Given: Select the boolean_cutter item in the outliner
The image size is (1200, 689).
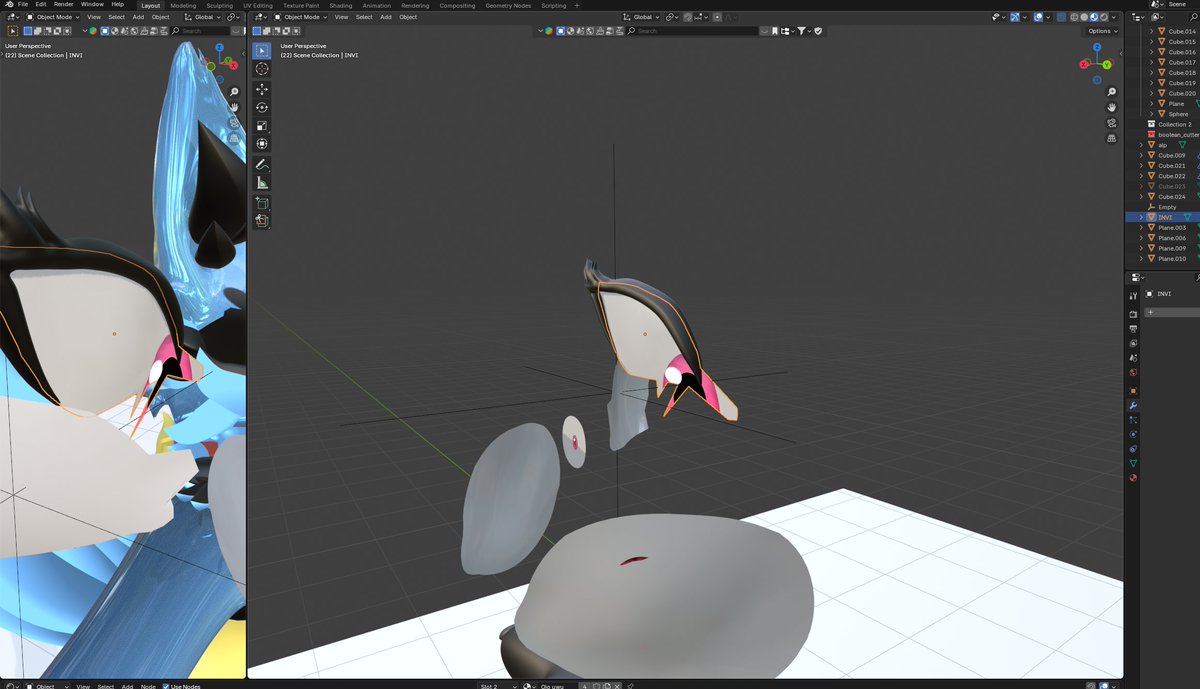Looking at the screenshot, I should click(x=1180, y=135).
